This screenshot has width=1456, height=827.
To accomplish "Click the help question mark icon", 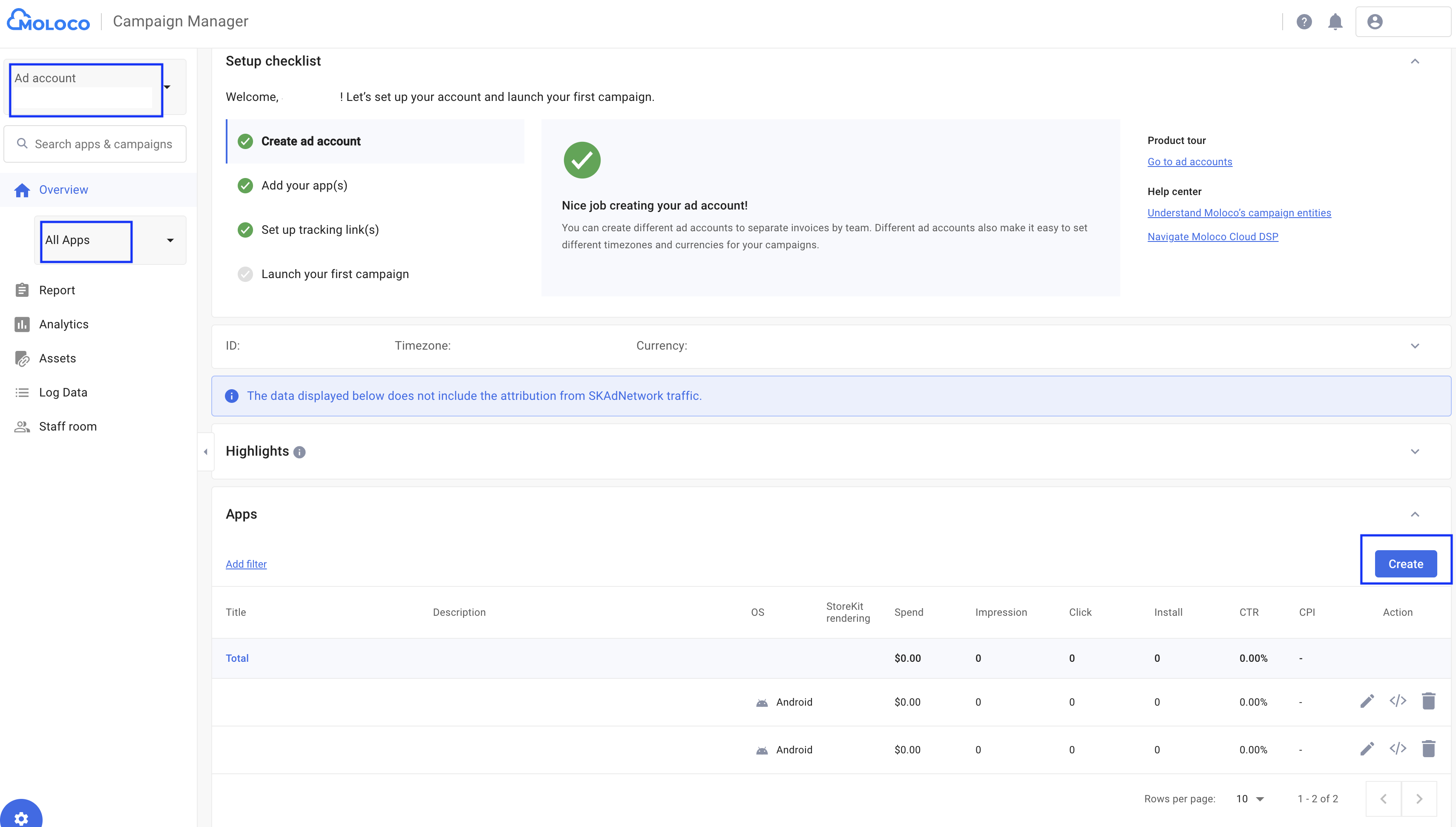I will (x=1304, y=22).
